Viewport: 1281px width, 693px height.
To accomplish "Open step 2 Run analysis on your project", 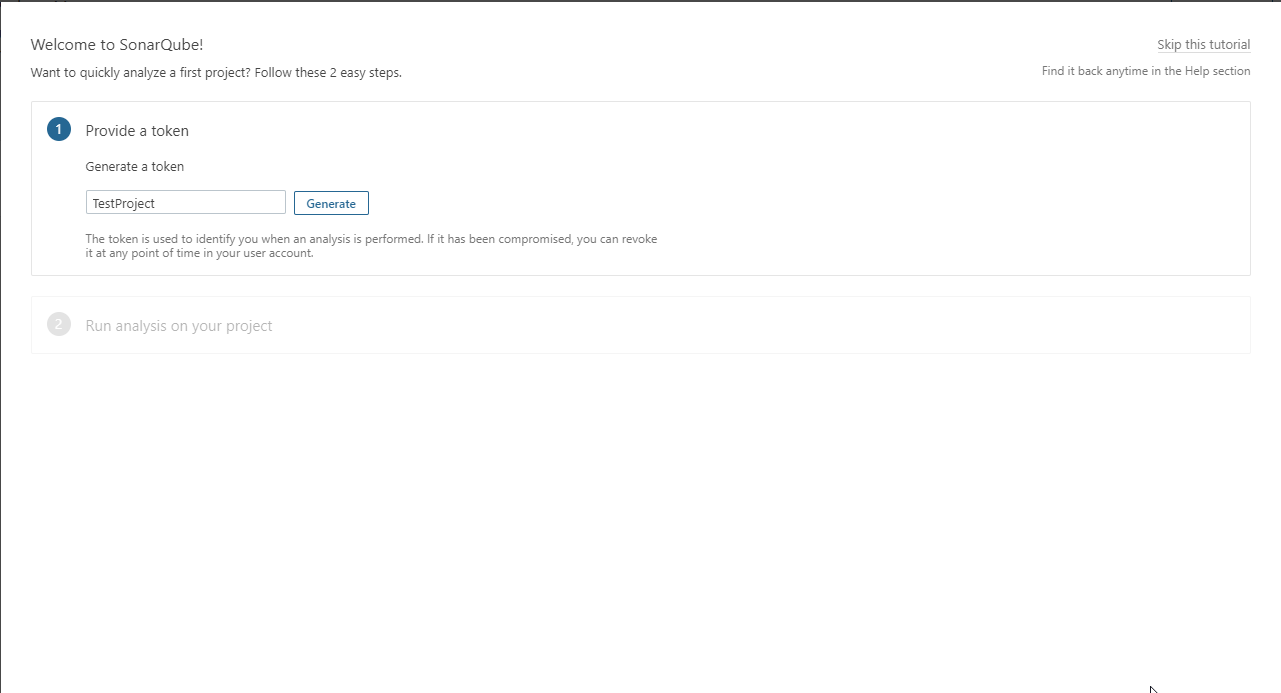I will pyautogui.click(x=640, y=325).
